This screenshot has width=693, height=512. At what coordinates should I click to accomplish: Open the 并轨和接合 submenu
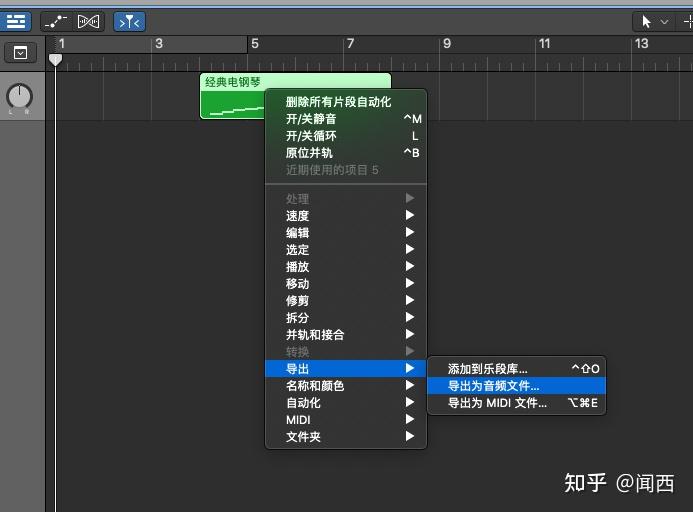pyautogui.click(x=346, y=335)
